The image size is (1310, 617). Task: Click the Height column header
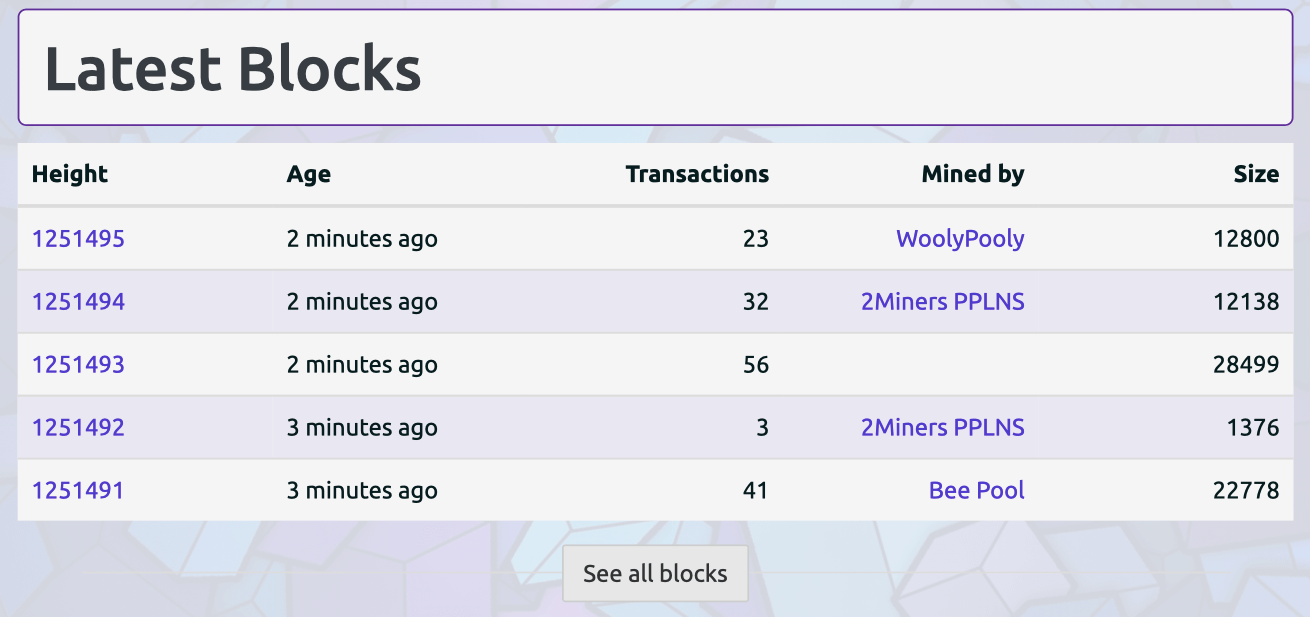70,174
